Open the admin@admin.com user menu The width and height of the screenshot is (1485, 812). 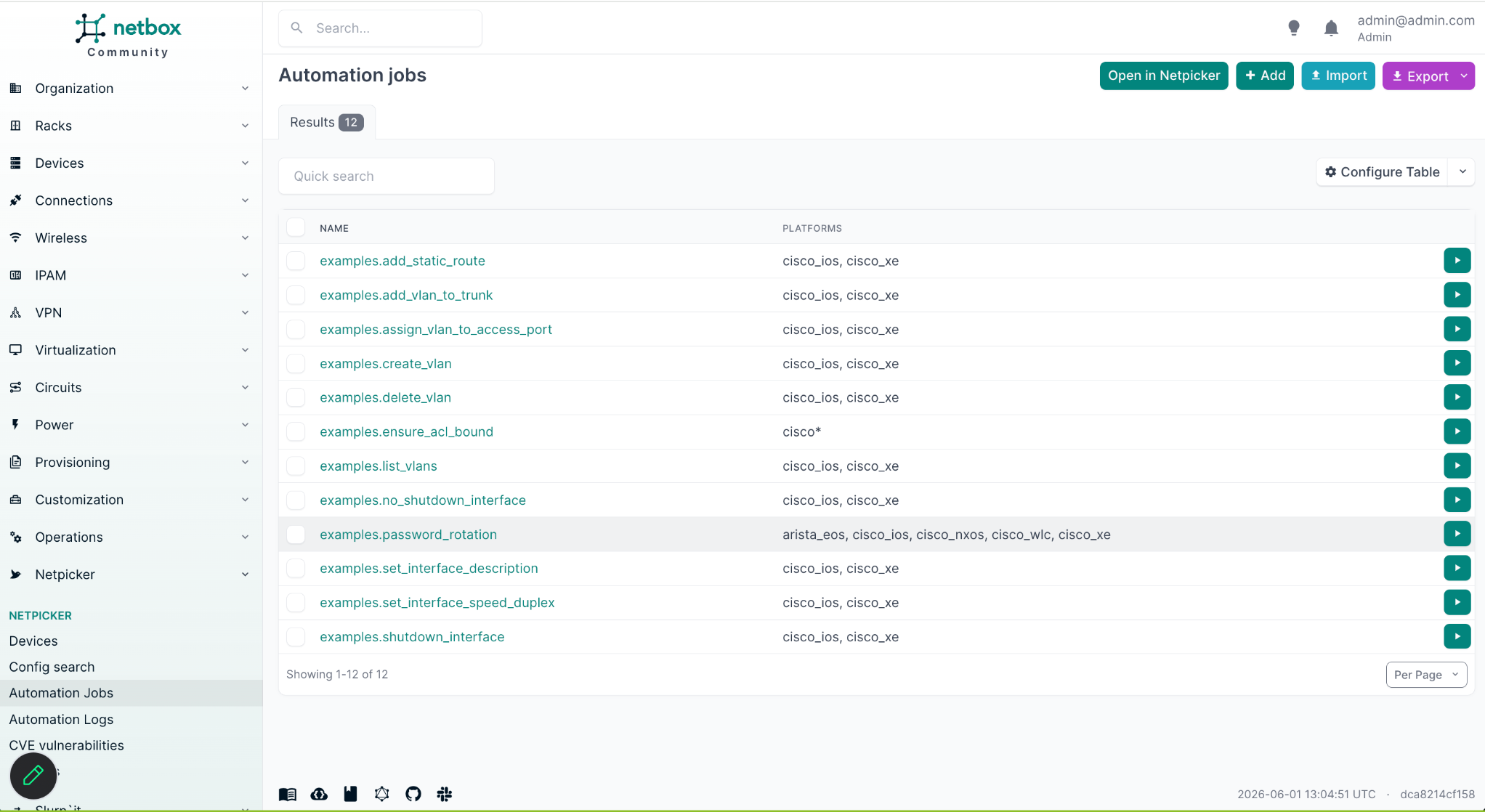[1415, 28]
